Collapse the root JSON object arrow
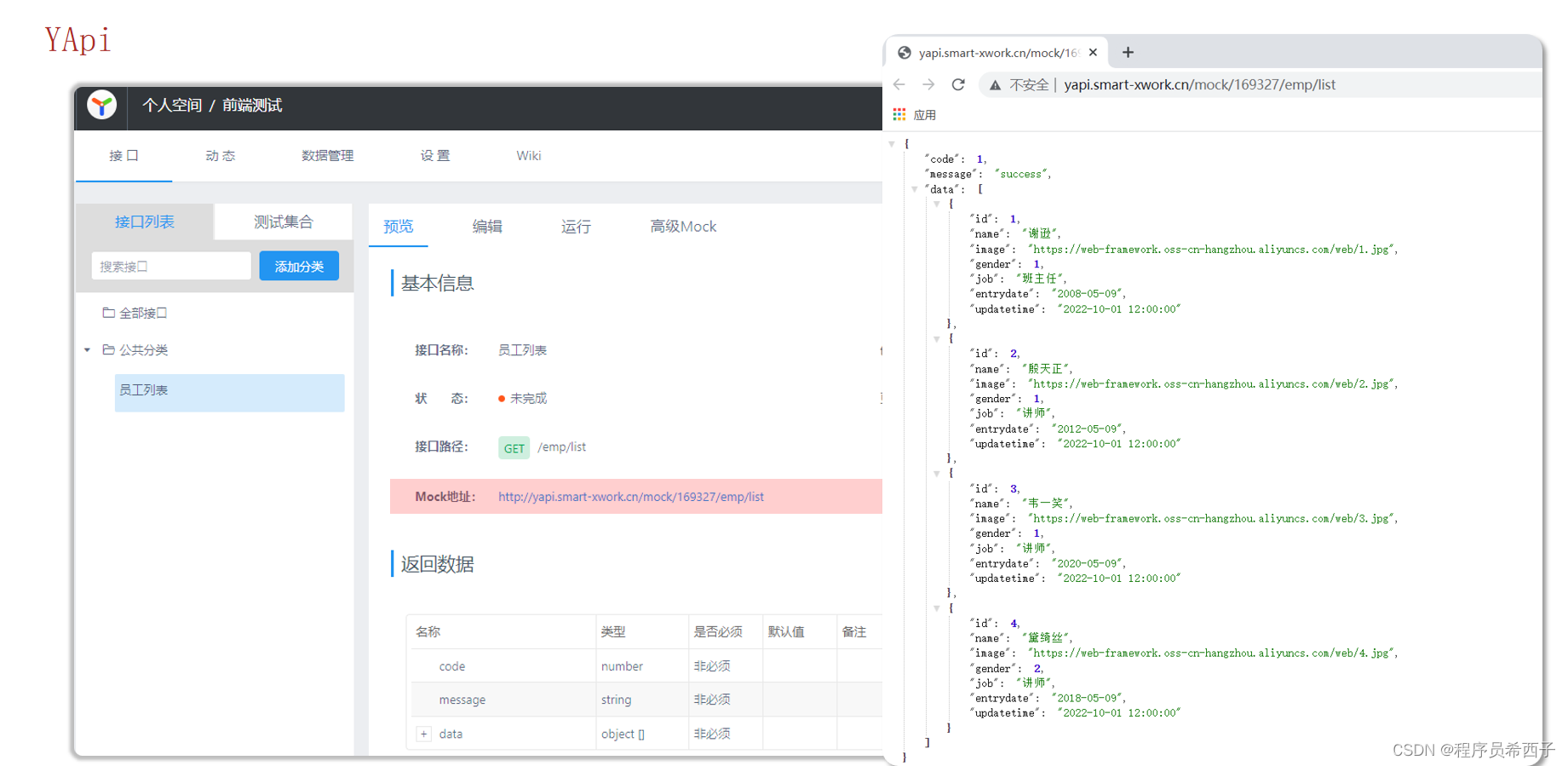Viewport: 1568px width, 766px height. click(892, 144)
